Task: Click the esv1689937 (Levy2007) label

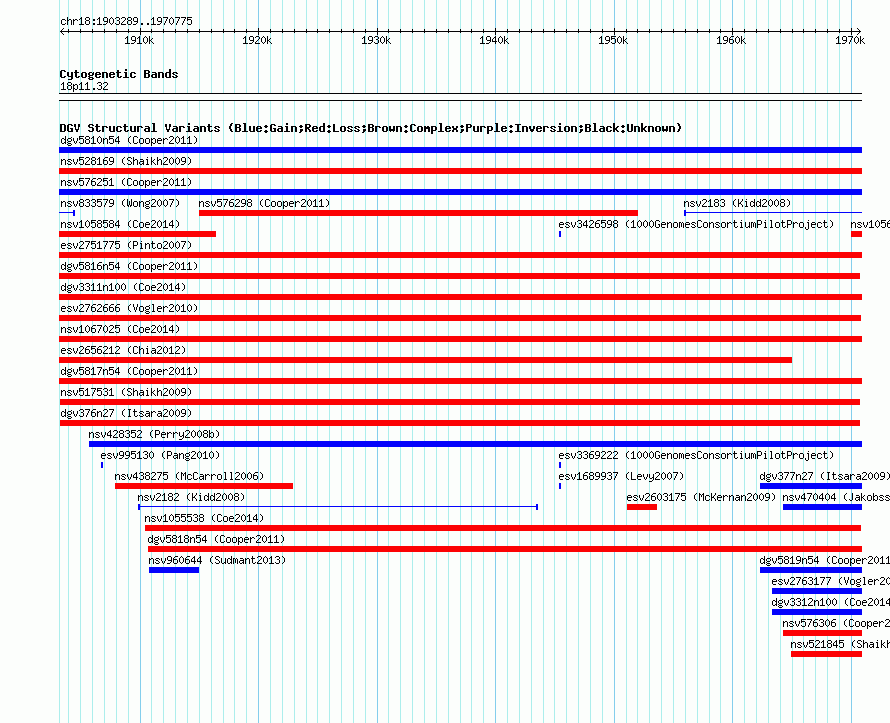Action: point(621,476)
